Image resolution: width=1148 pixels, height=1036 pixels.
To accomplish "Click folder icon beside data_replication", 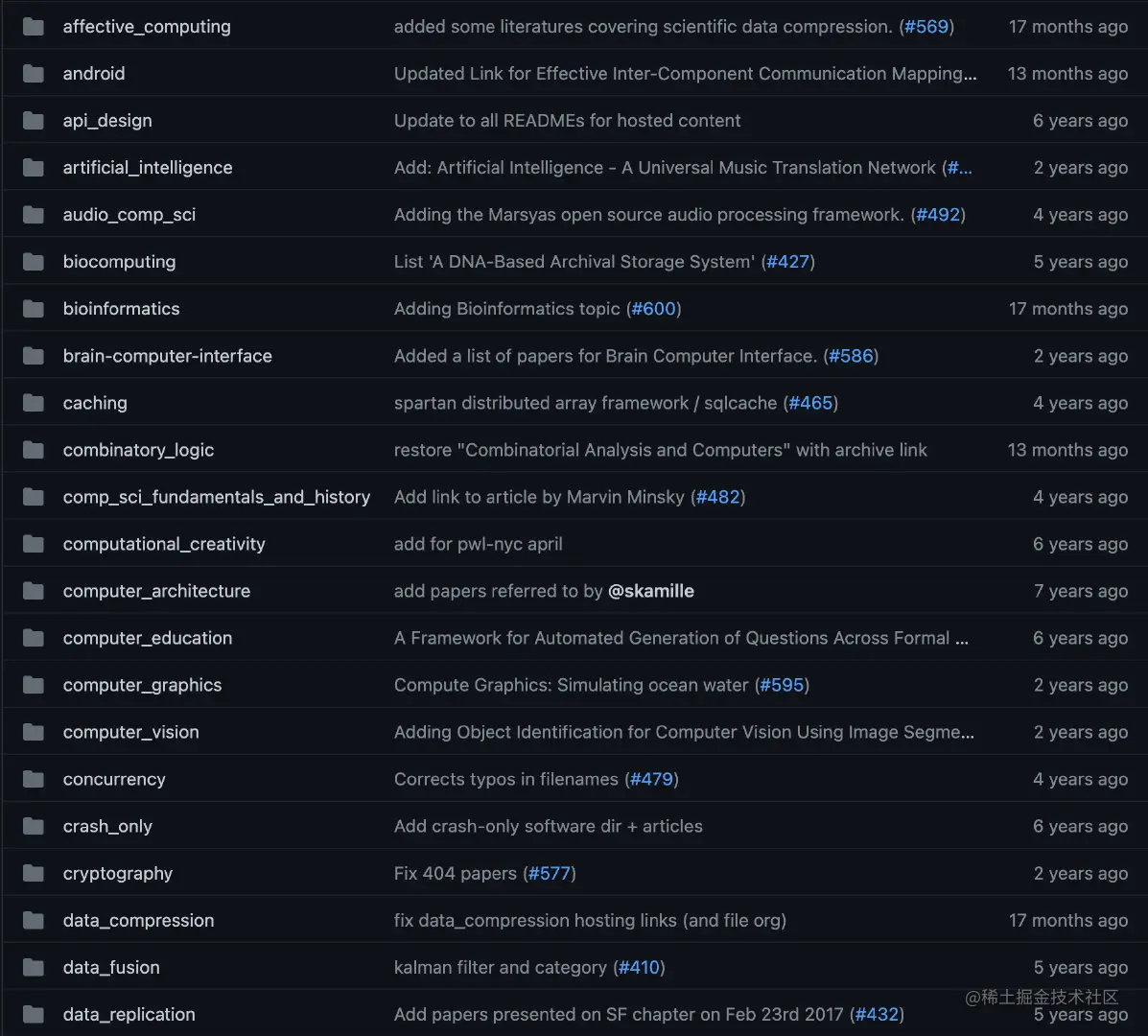I will tap(33, 1015).
